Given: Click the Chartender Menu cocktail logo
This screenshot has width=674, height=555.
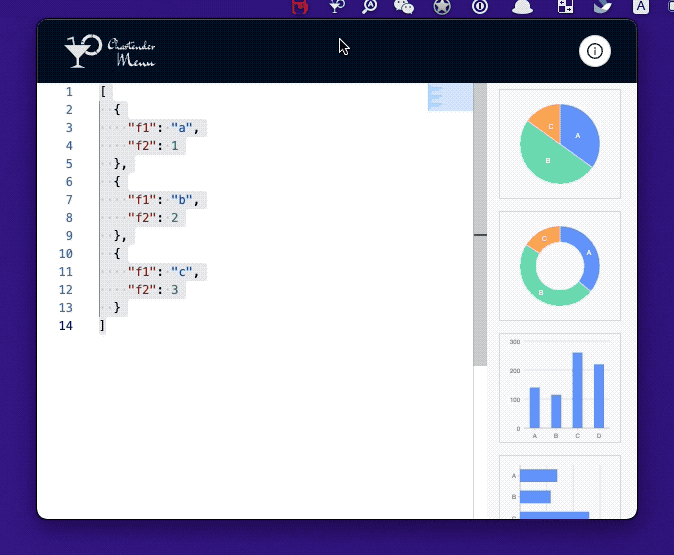Looking at the screenshot, I should click(110, 51).
